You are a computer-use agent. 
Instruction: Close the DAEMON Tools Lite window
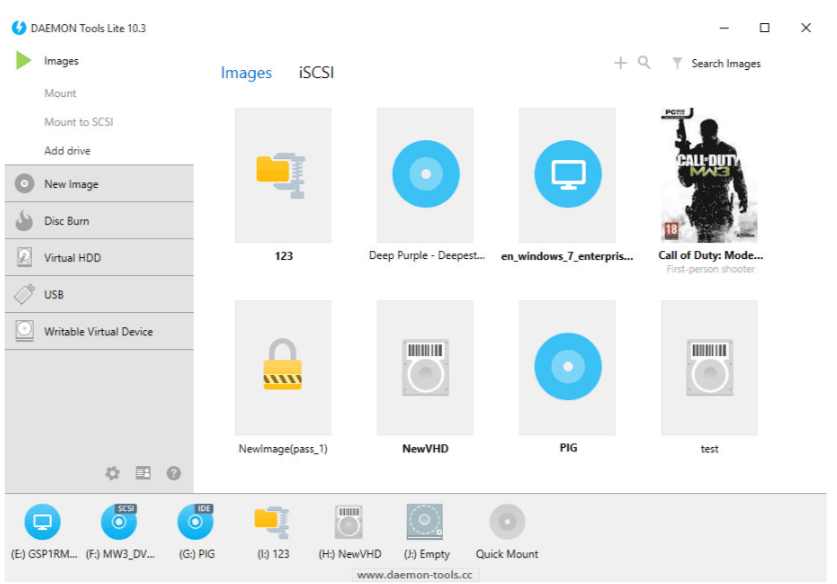coord(806,28)
